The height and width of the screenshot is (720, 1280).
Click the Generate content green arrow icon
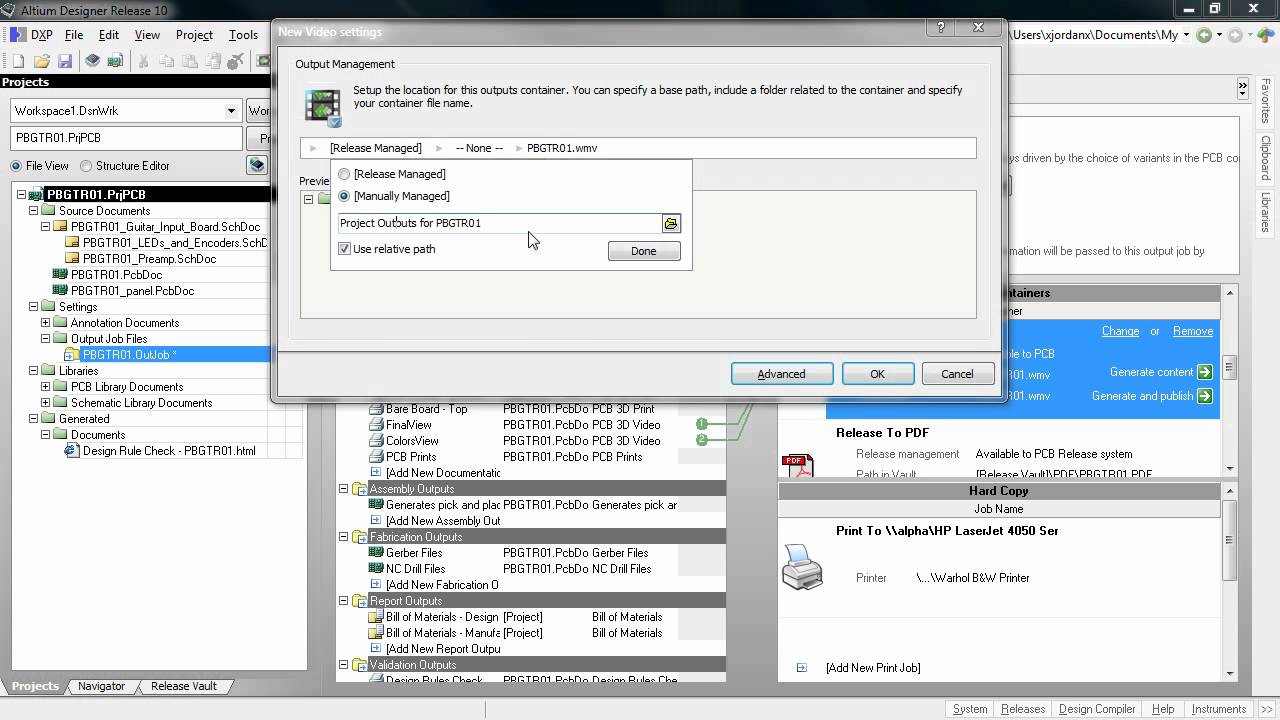1205,372
